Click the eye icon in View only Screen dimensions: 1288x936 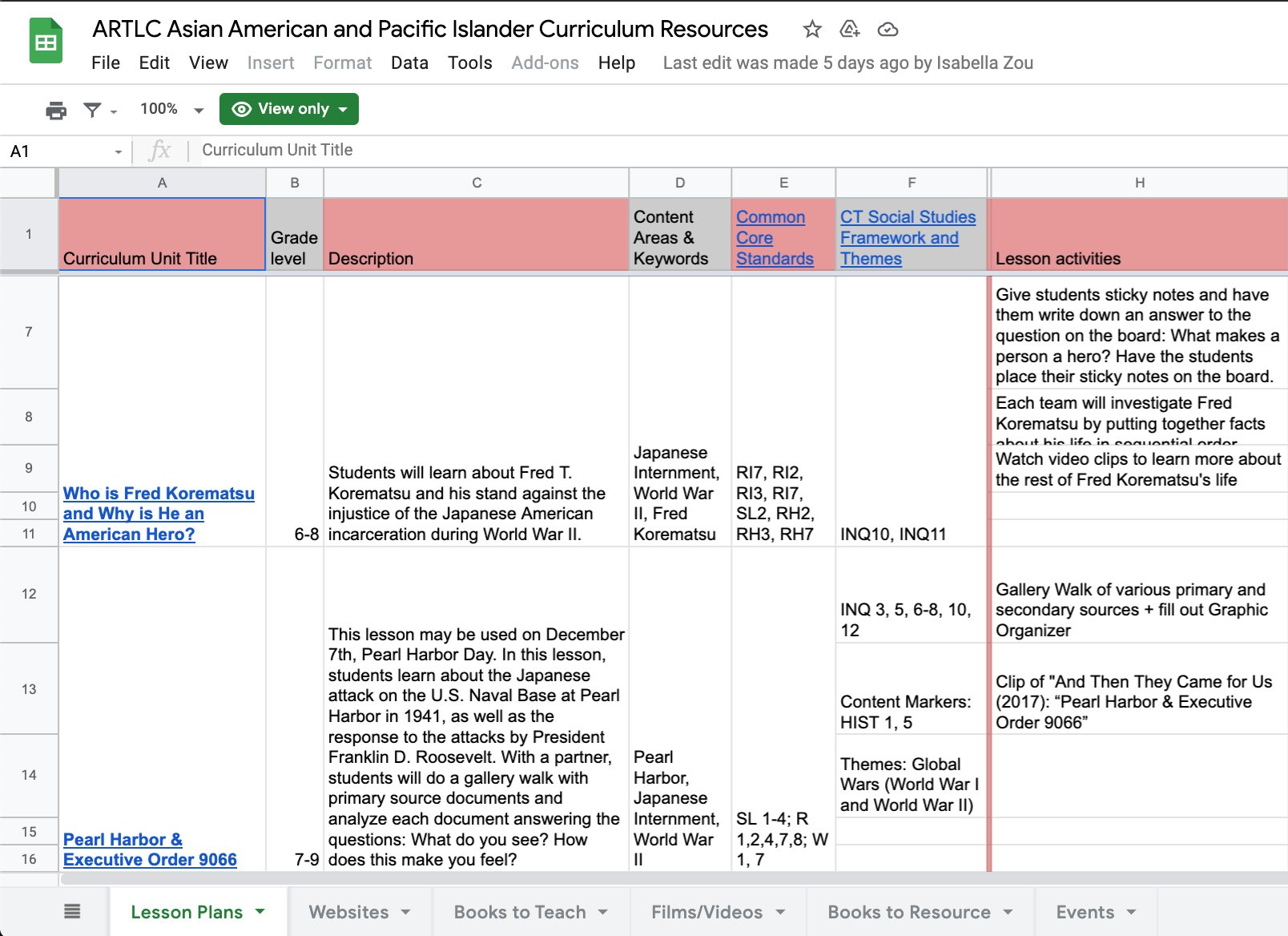point(241,109)
